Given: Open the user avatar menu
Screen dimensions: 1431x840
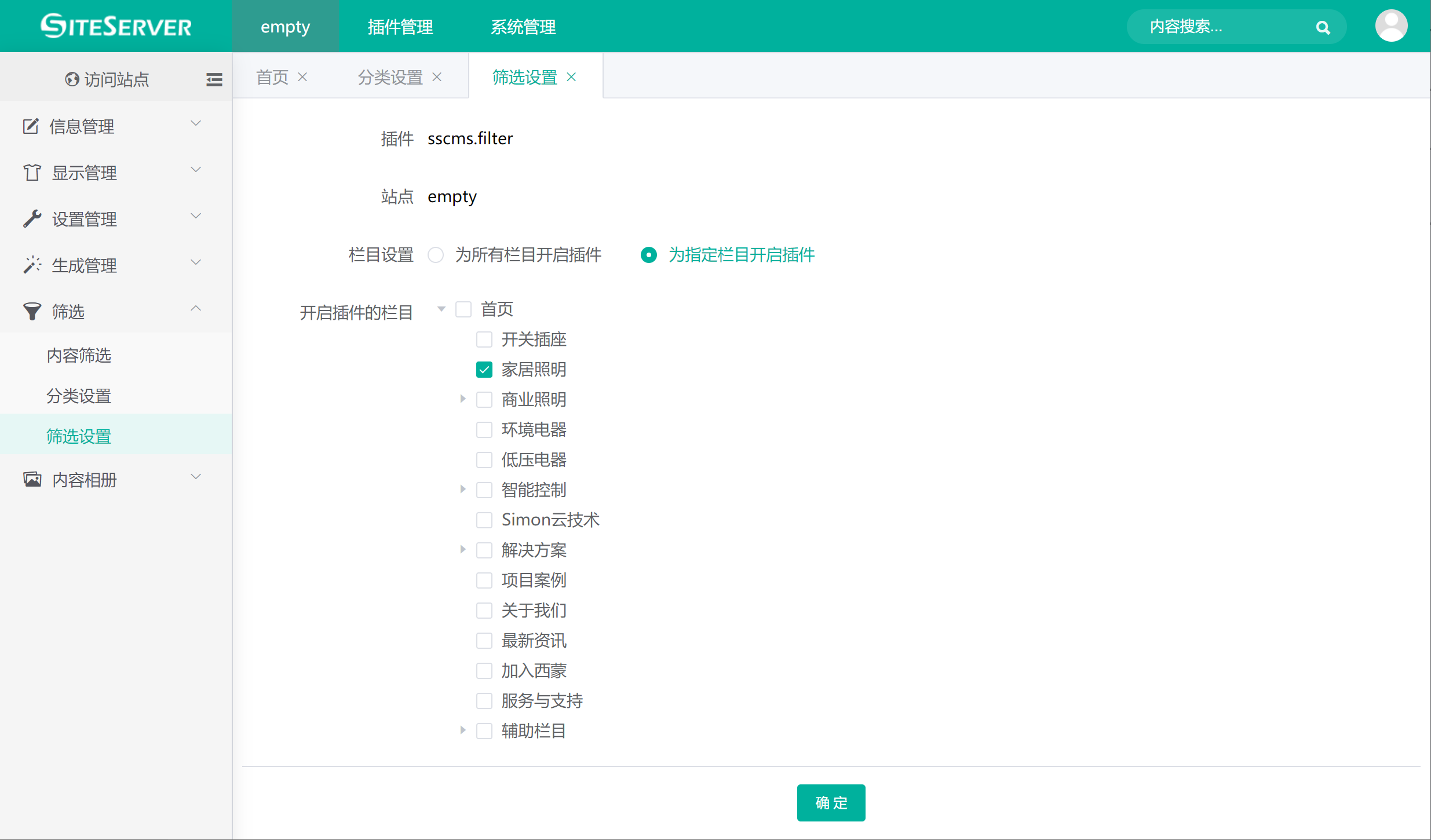Looking at the screenshot, I should pos(1391,26).
